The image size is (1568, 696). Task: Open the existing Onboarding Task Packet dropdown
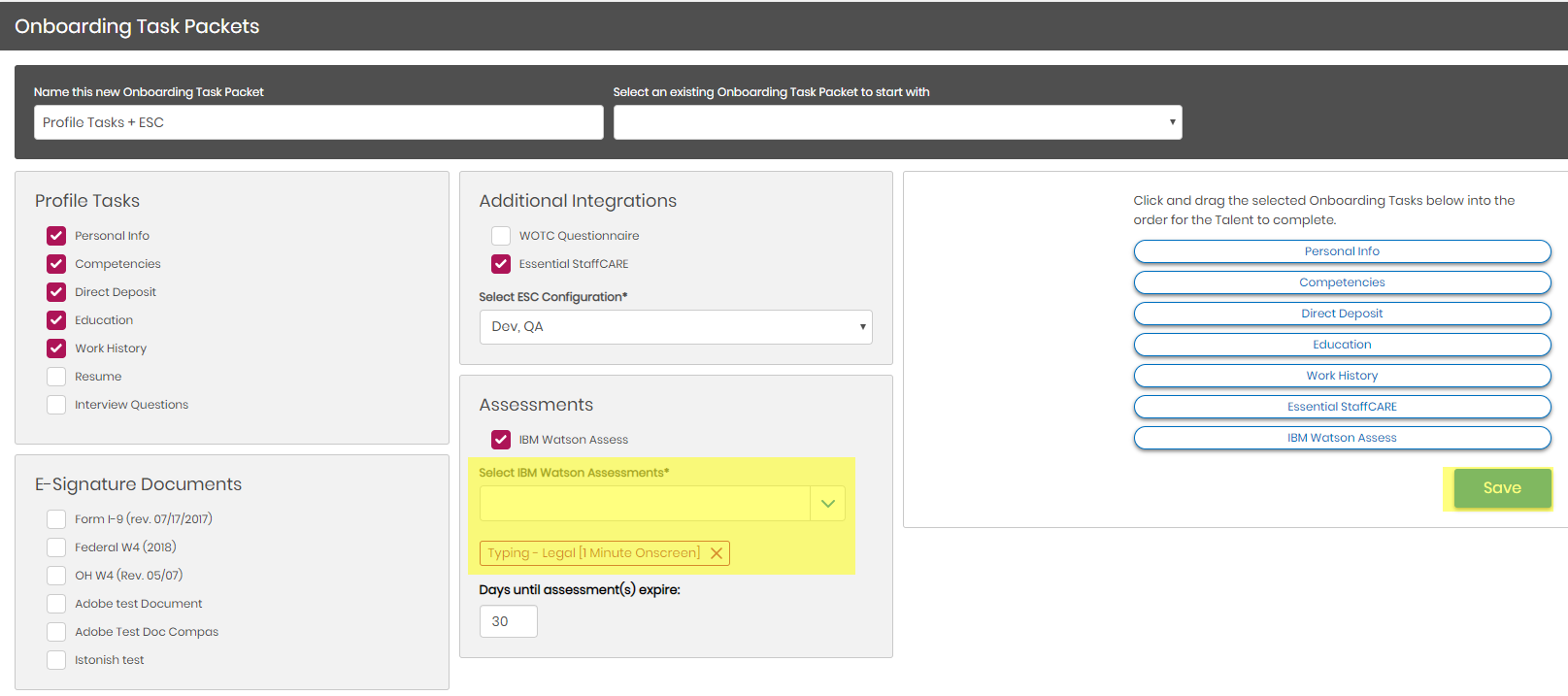(898, 122)
